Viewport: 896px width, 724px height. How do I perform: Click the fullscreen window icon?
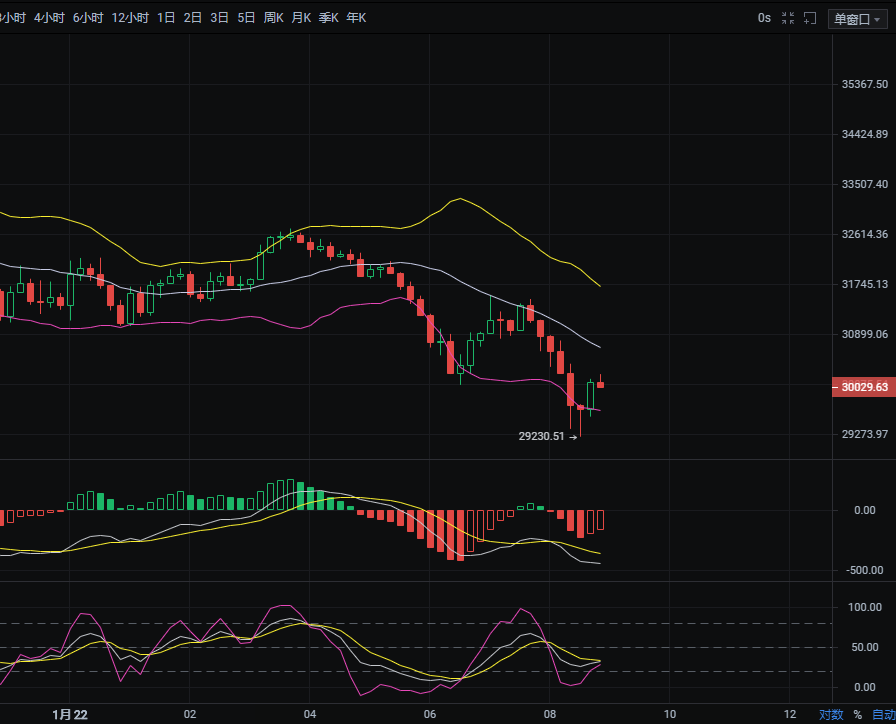(x=810, y=18)
